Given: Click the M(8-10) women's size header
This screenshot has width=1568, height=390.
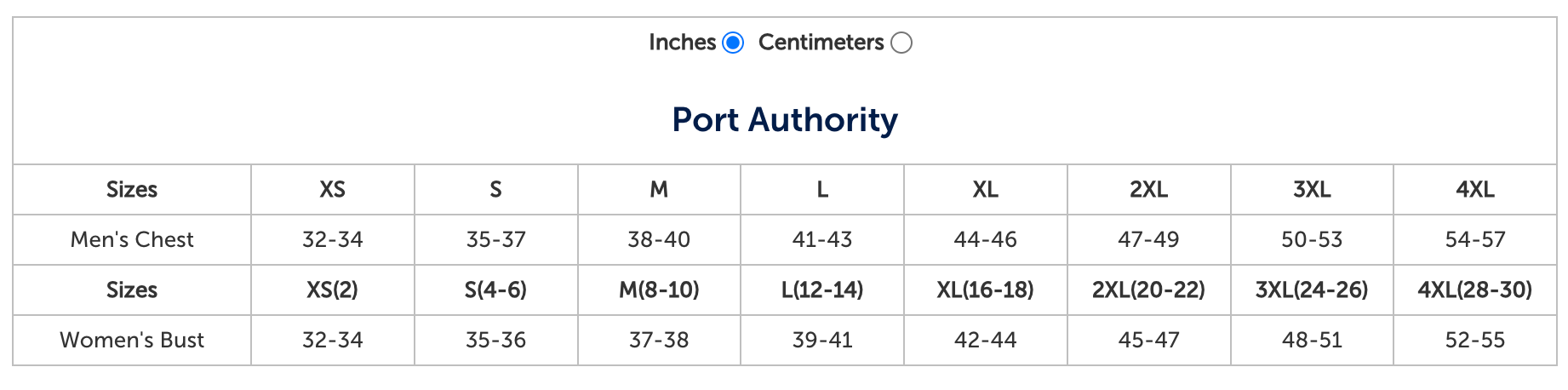Looking at the screenshot, I should (659, 290).
